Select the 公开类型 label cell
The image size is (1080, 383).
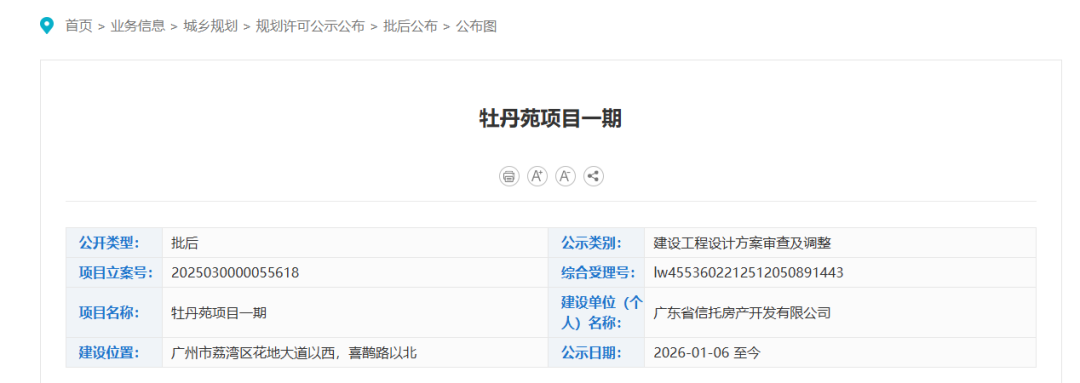click(114, 242)
